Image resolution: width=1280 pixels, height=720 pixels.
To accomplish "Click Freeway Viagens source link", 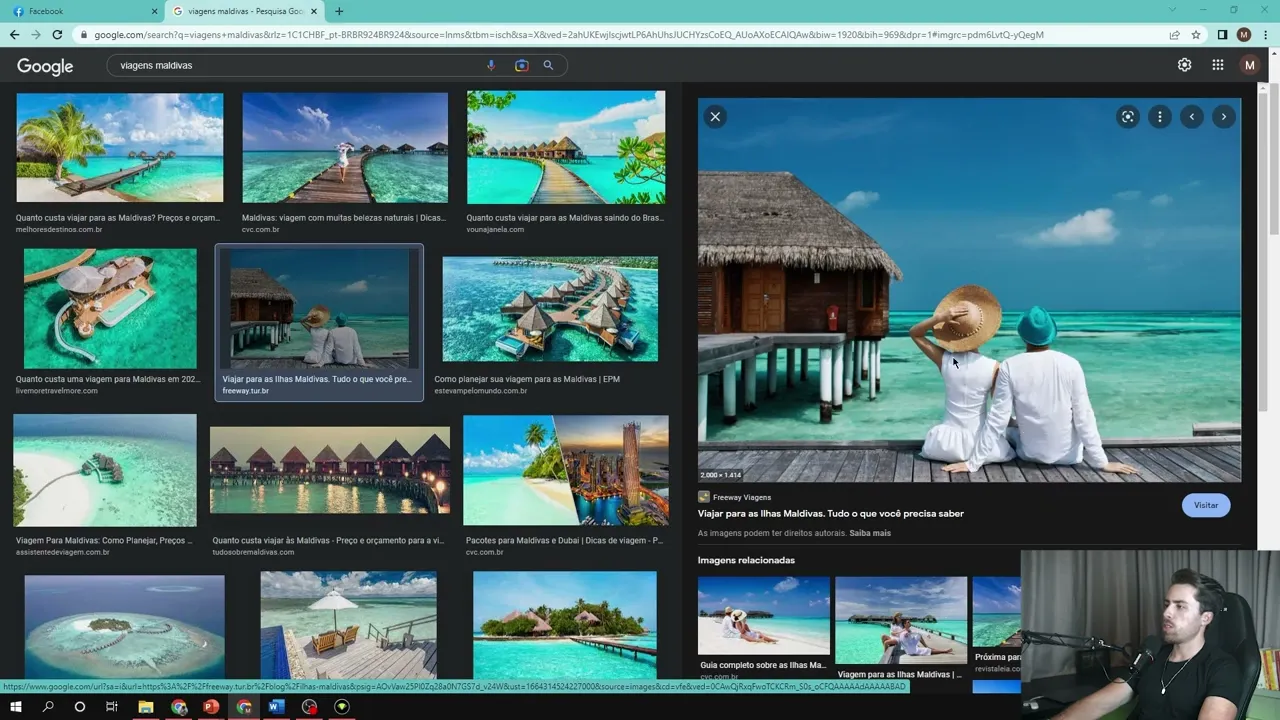I will pos(742,497).
